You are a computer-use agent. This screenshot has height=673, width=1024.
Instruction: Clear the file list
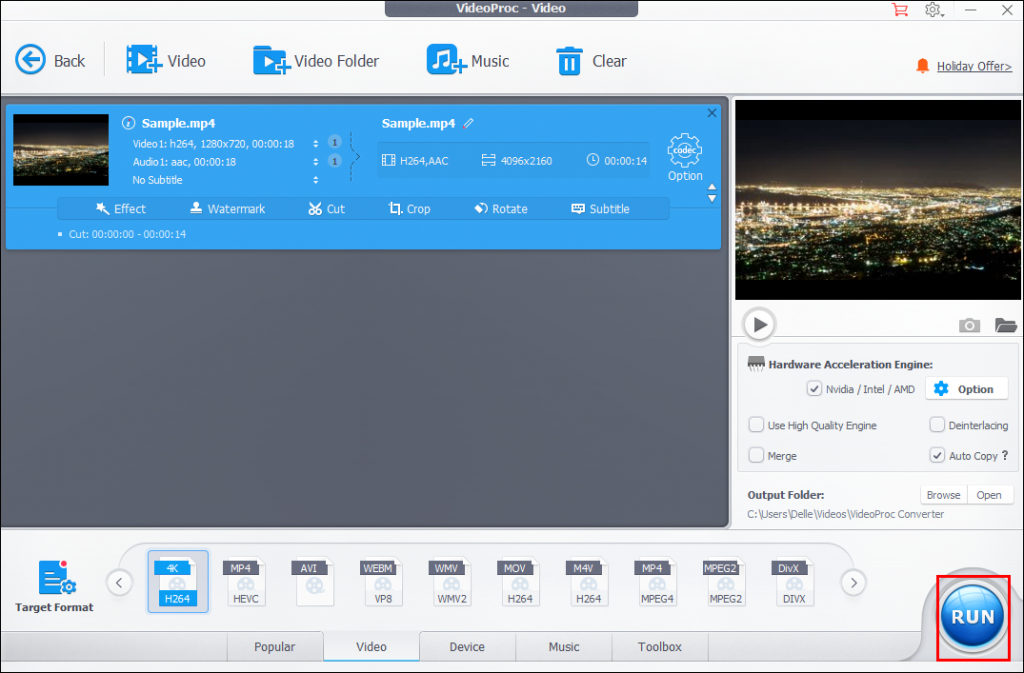click(x=590, y=60)
